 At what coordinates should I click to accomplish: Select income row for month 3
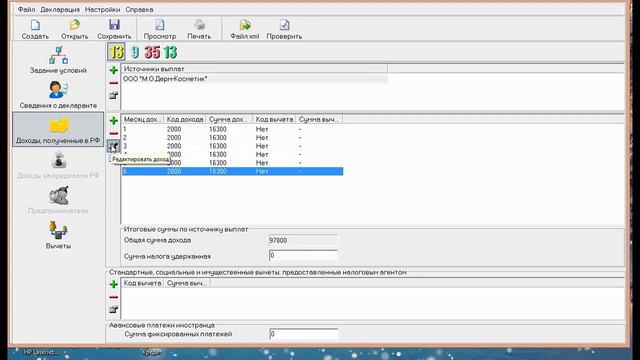(232, 146)
